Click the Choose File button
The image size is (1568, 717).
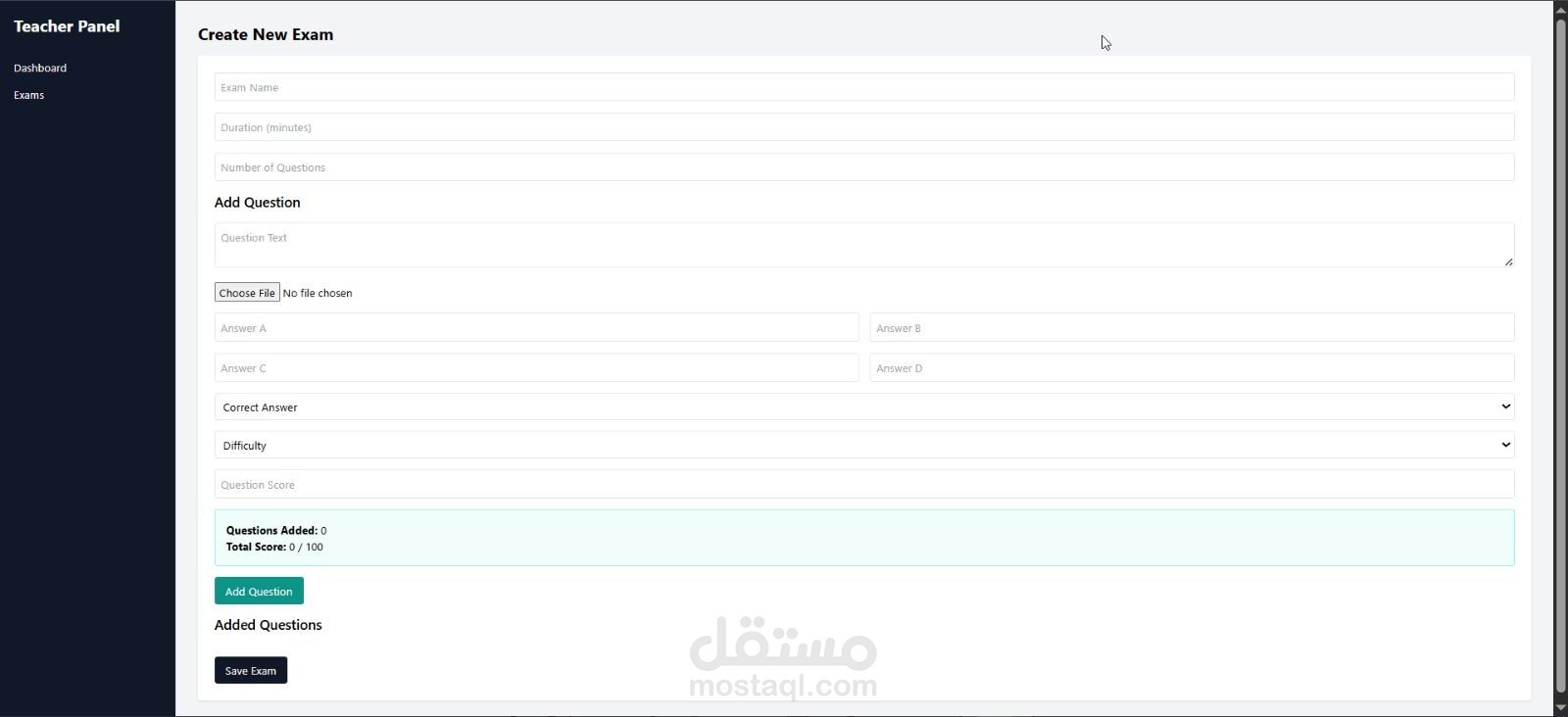(247, 293)
